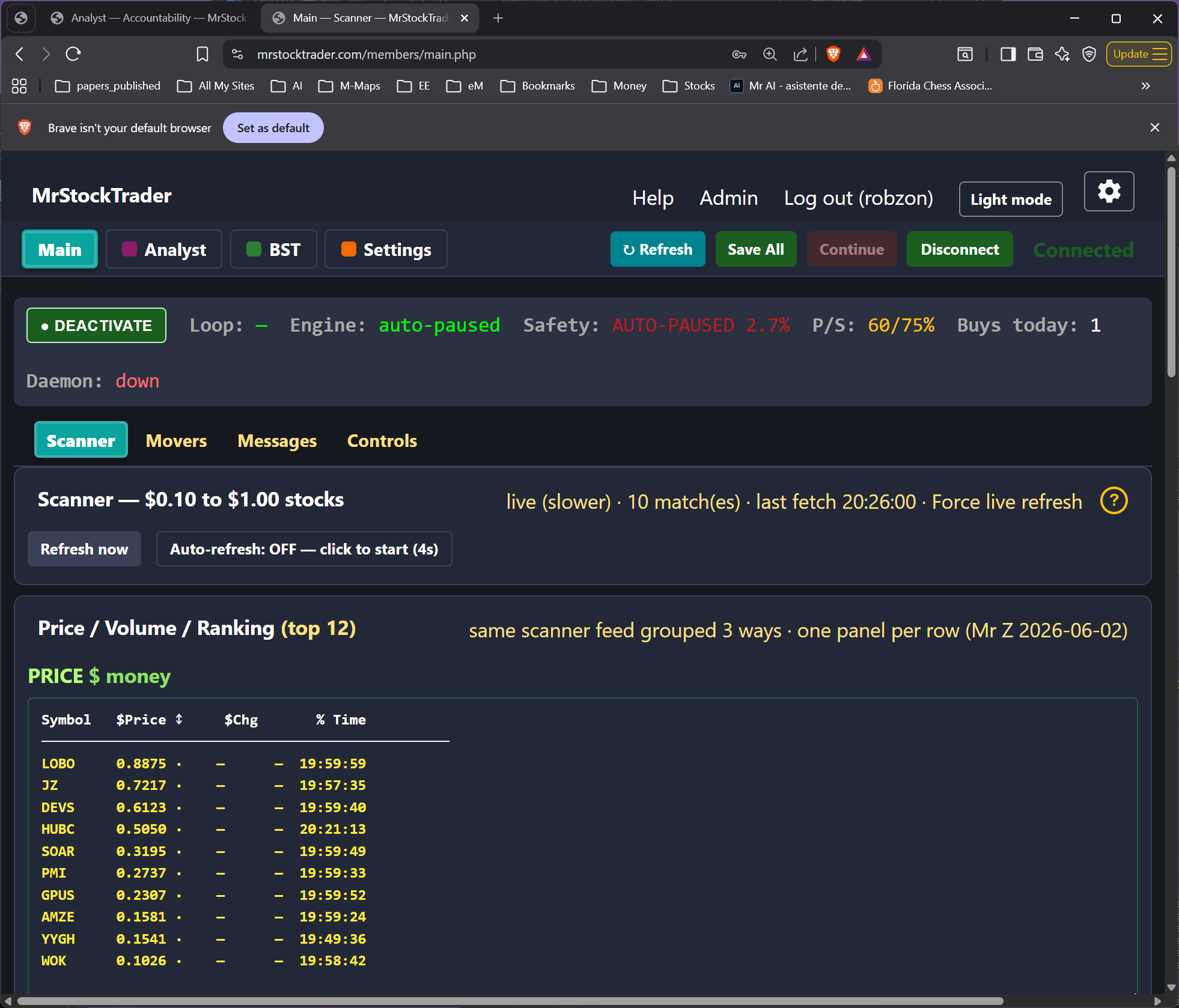1179x1008 pixels.
Task: Switch to Analyst — Accountability browser tab
Action: tap(149, 18)
